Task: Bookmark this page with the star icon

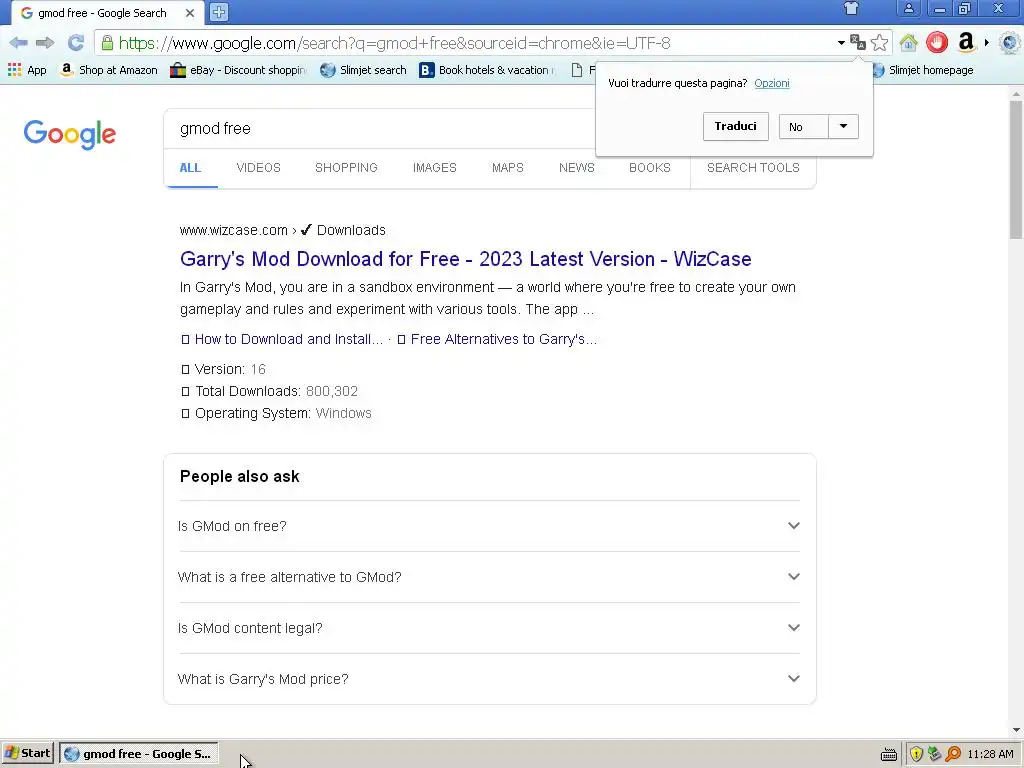Action: click(880, 43)
